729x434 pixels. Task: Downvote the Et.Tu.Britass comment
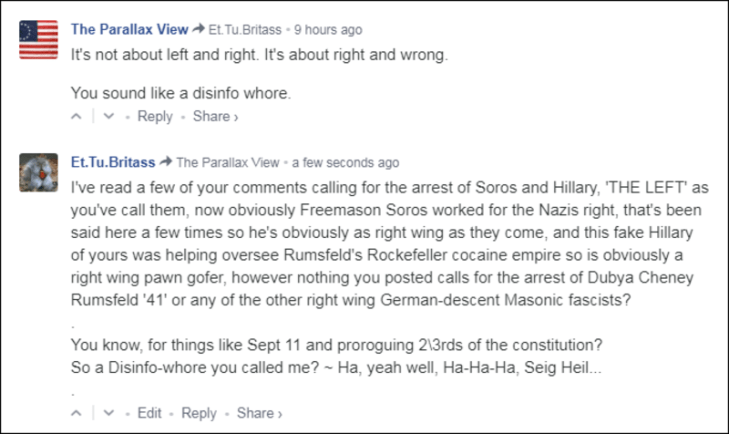pyautogui.click(x=108, y=413)
